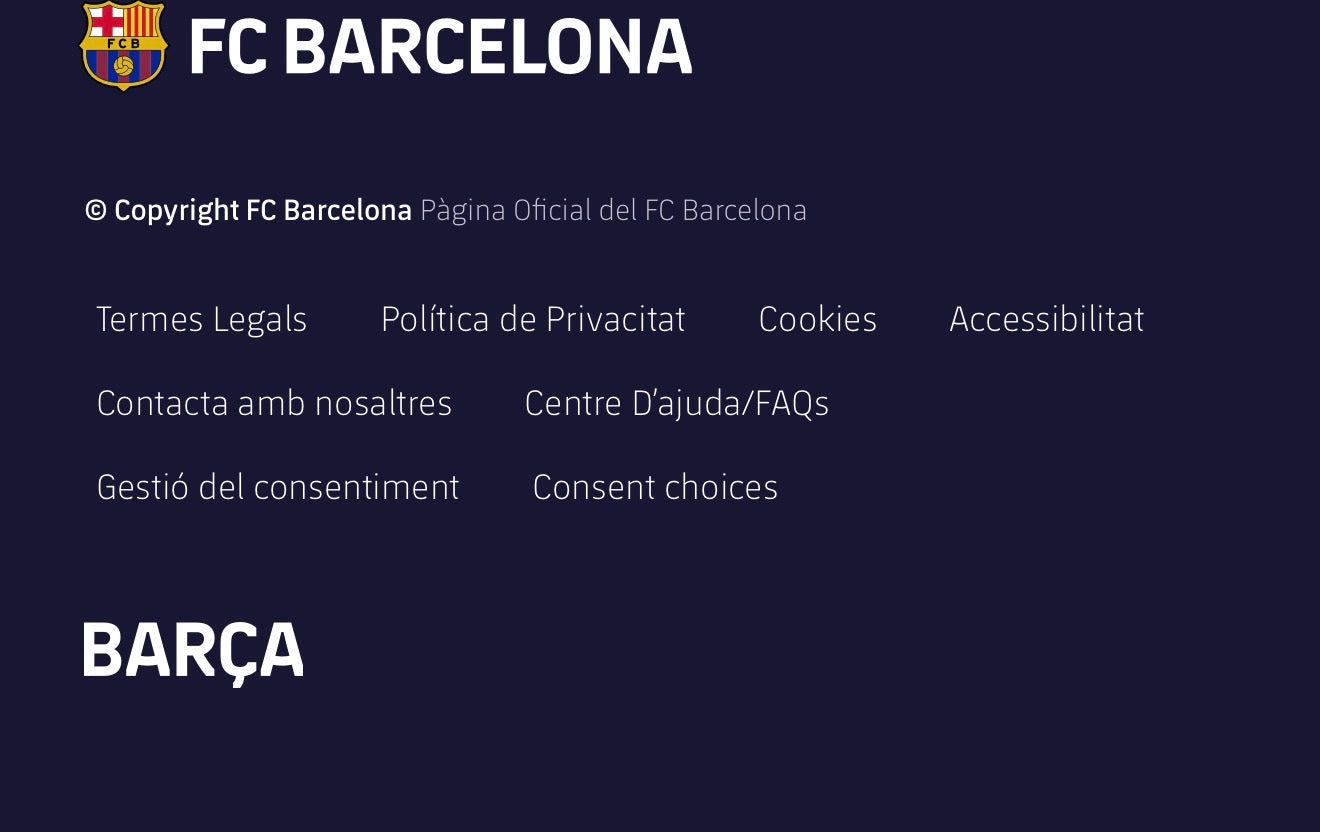1320x832 pixels.
Task: Open the Termes Legals link
Action: point(202,319)
